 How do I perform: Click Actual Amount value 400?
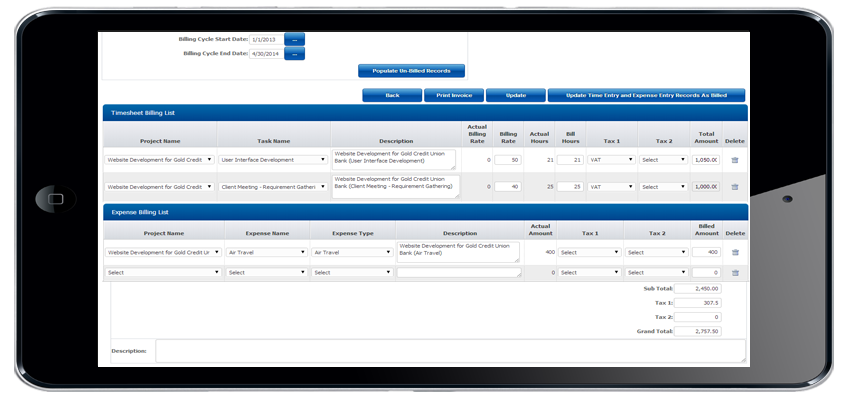(549, 253)
